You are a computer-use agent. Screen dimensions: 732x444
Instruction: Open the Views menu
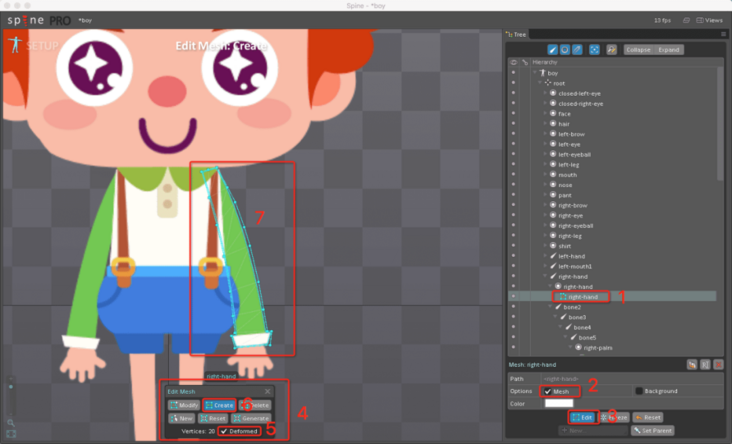(x=710, y=21)
